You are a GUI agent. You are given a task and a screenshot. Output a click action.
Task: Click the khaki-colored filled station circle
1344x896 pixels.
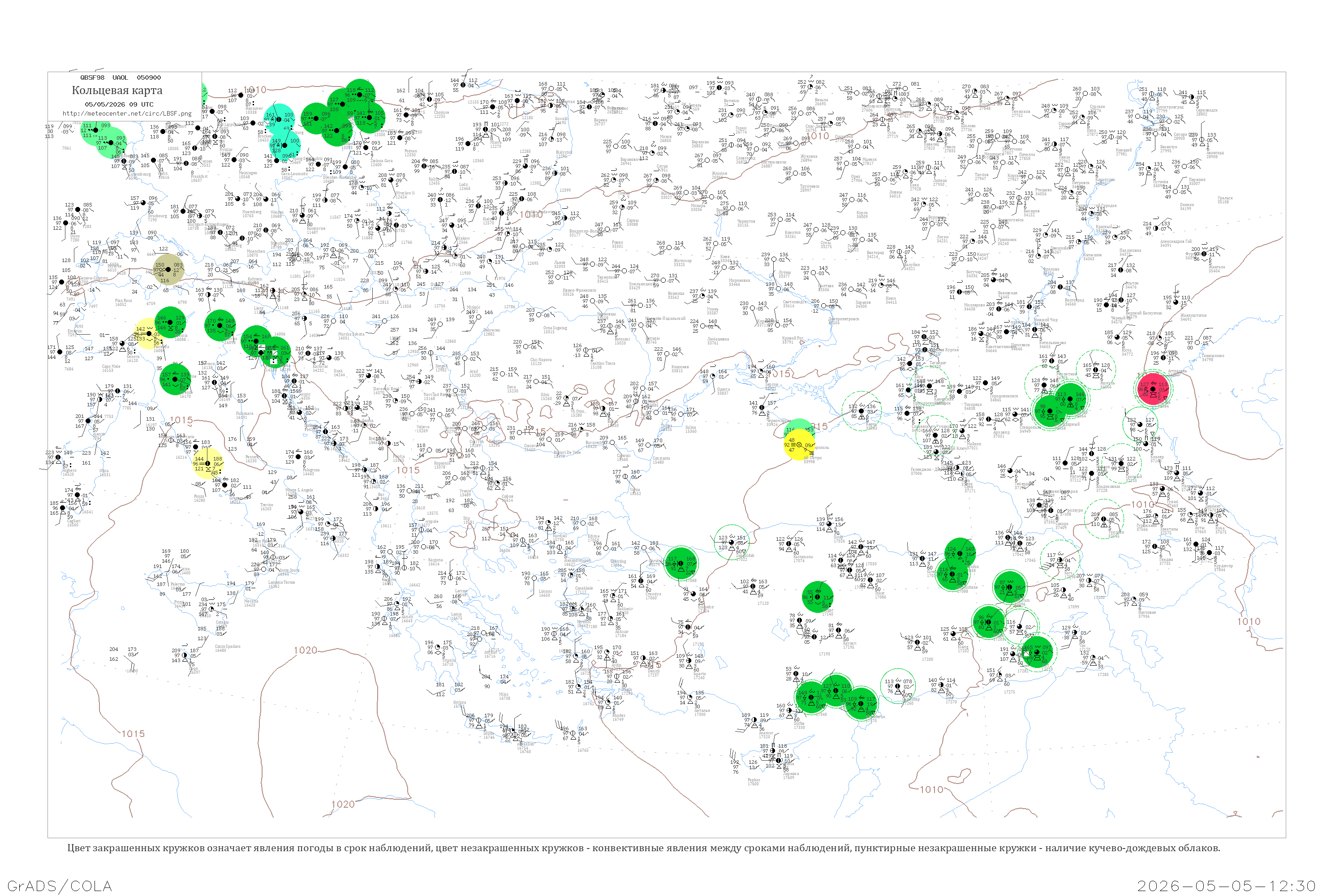(168, 269)
